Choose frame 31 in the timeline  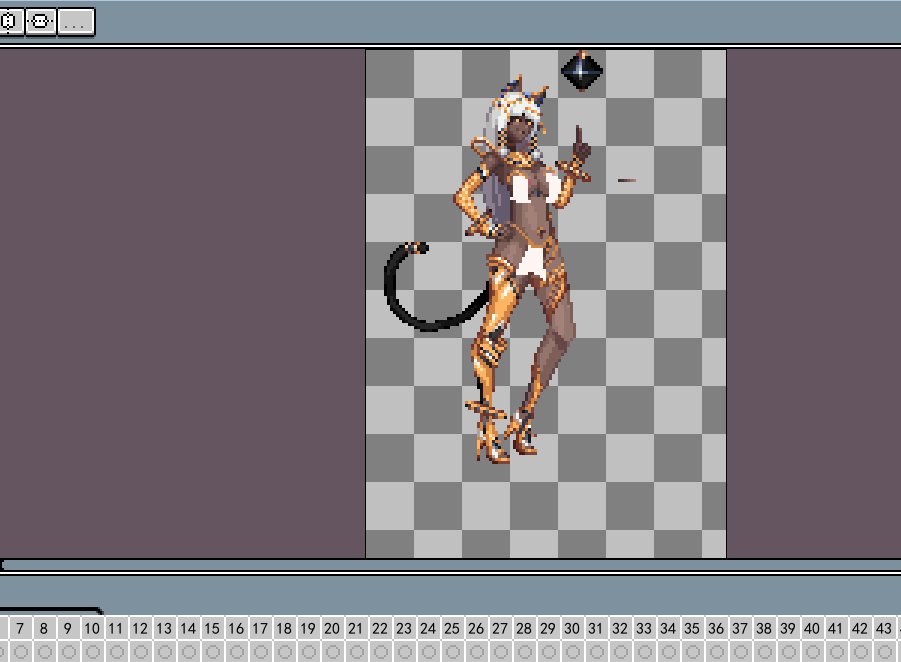coord(596,628)
